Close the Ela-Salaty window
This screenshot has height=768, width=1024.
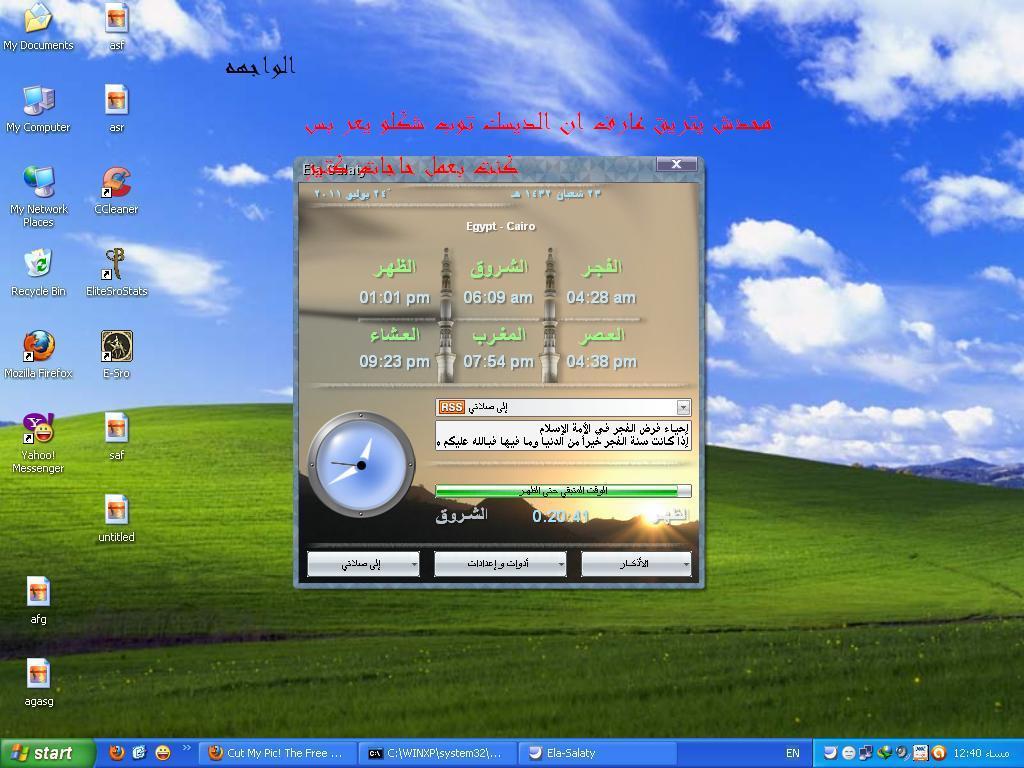677,165
